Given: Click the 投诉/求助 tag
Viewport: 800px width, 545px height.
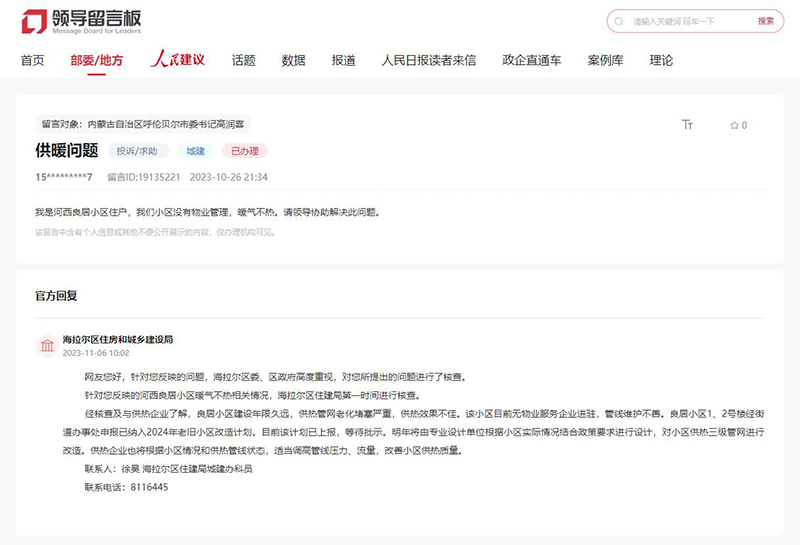Looking at the screenshot, I should click(x=137, y=152).
